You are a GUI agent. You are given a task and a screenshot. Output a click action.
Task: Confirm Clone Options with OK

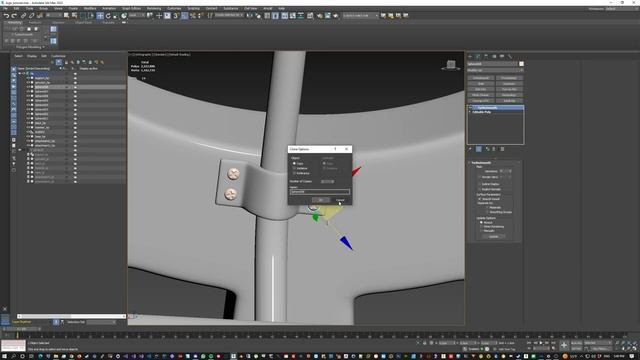click(320, 200)
